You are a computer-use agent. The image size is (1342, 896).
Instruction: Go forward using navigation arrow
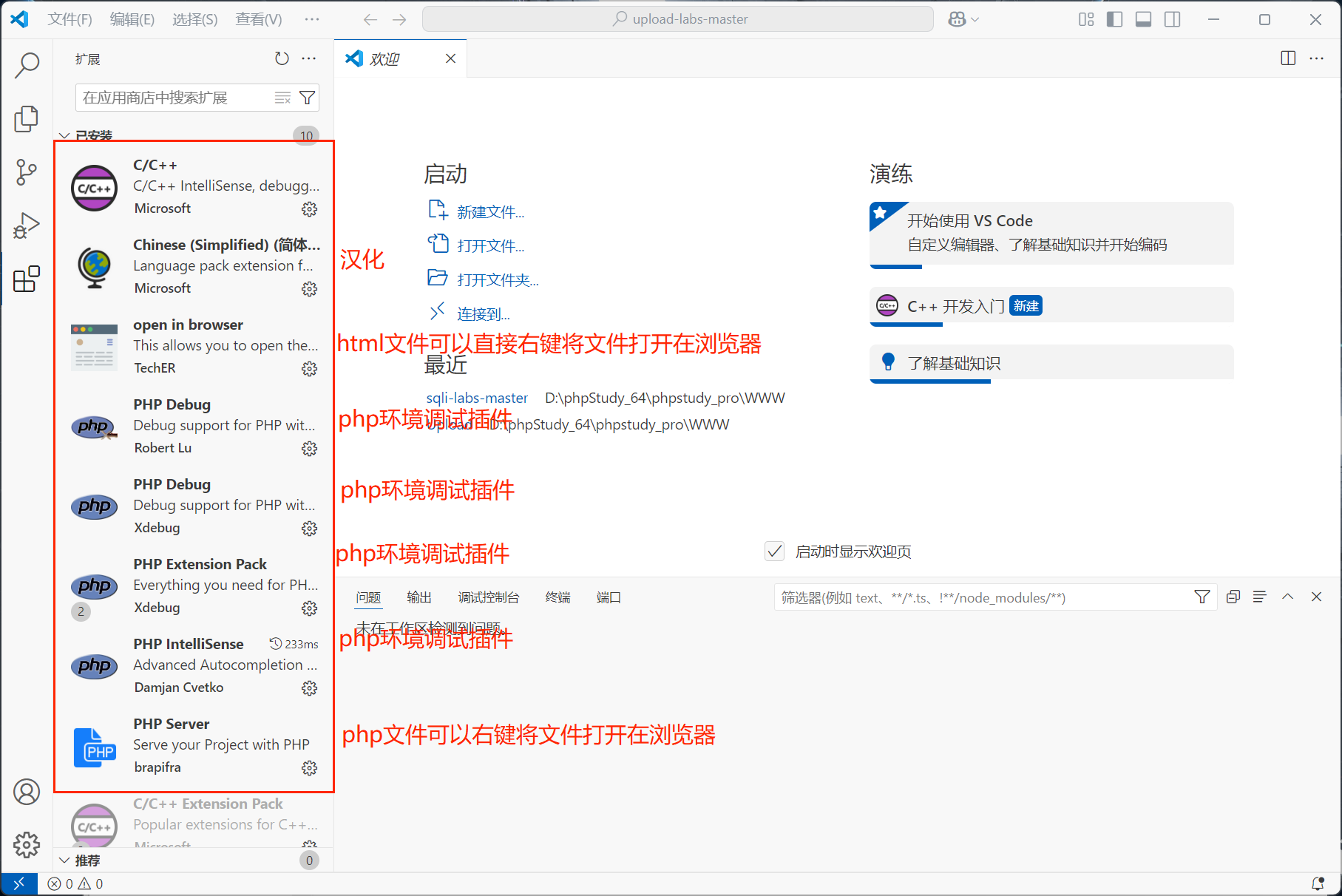click(x=399, y=19)
